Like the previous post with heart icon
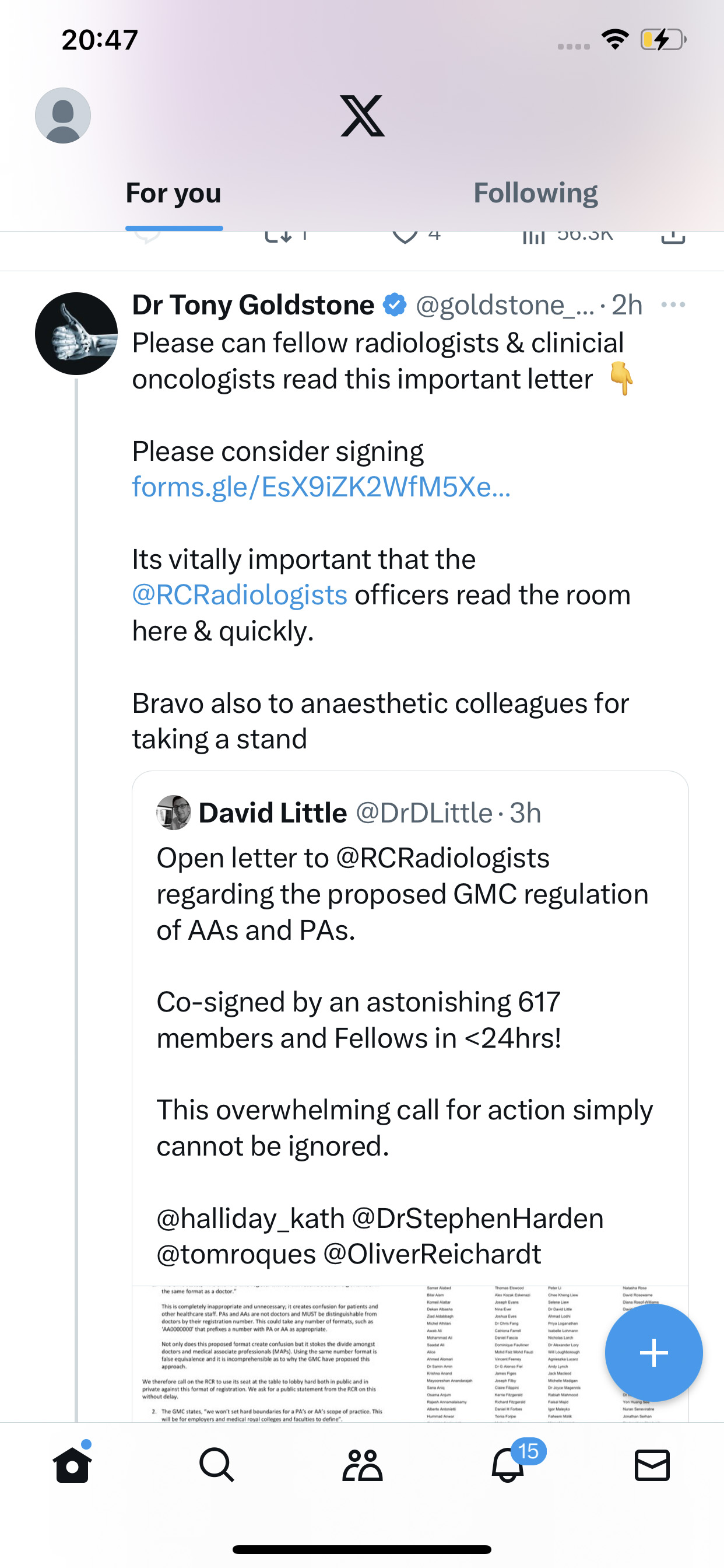 pyautogui.click(x=405, y=237)
